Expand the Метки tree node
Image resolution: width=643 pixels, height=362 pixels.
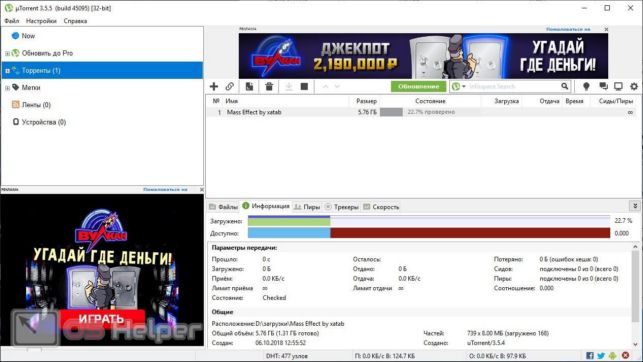click(7, 88)
